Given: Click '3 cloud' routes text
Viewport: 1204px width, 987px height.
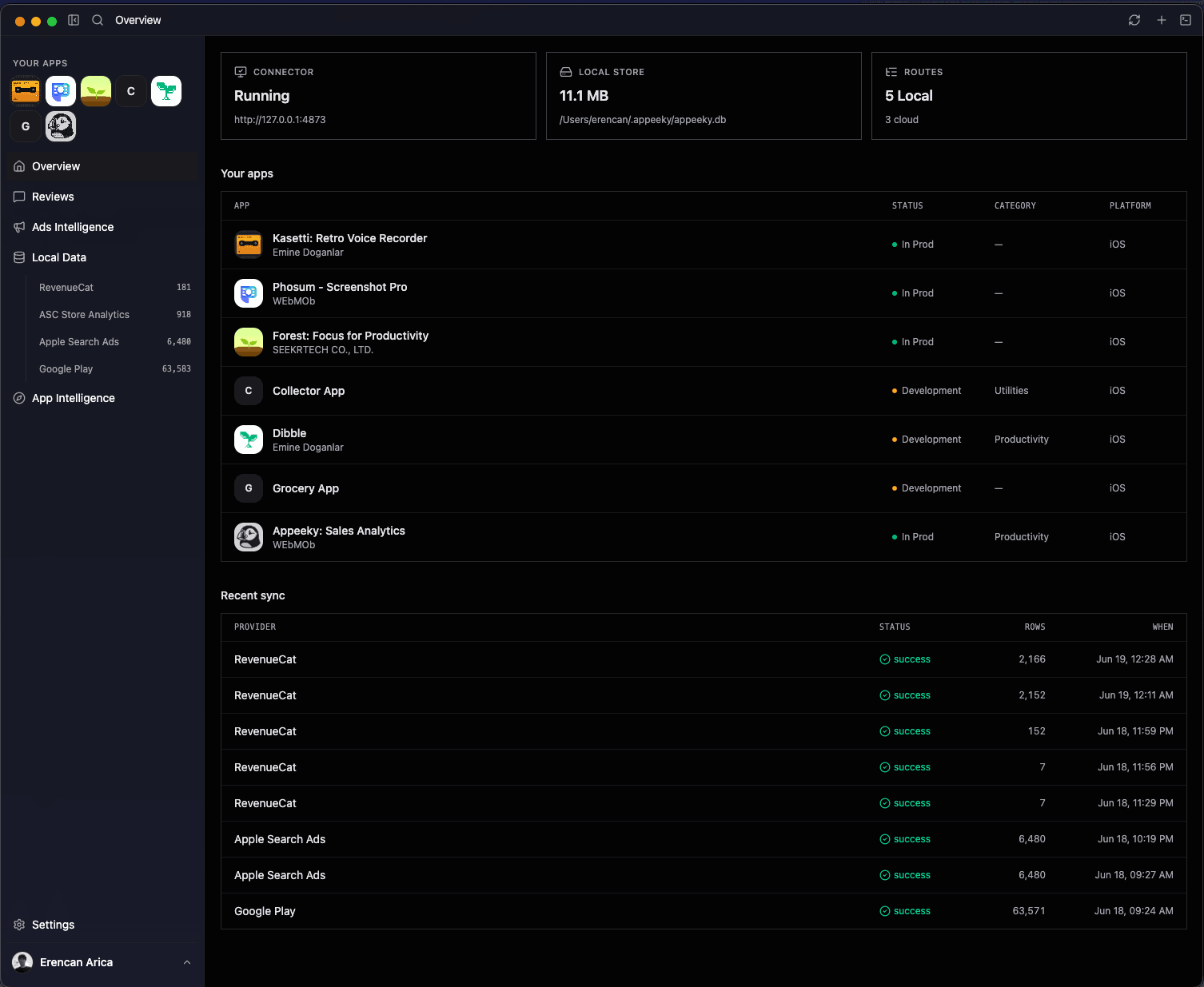Looking at the screenshot, I should point(902,120).
